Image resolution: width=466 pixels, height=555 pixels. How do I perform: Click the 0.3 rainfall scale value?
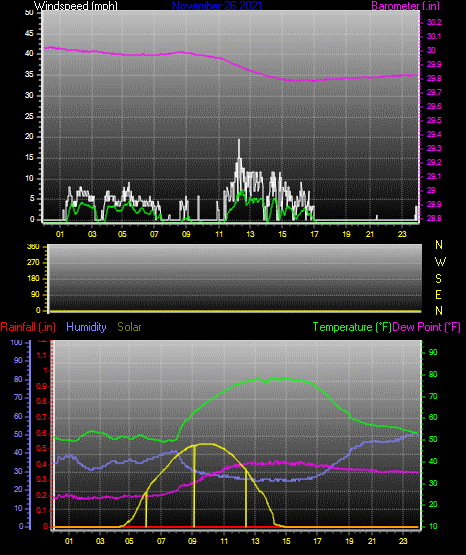tap(42, 479)
